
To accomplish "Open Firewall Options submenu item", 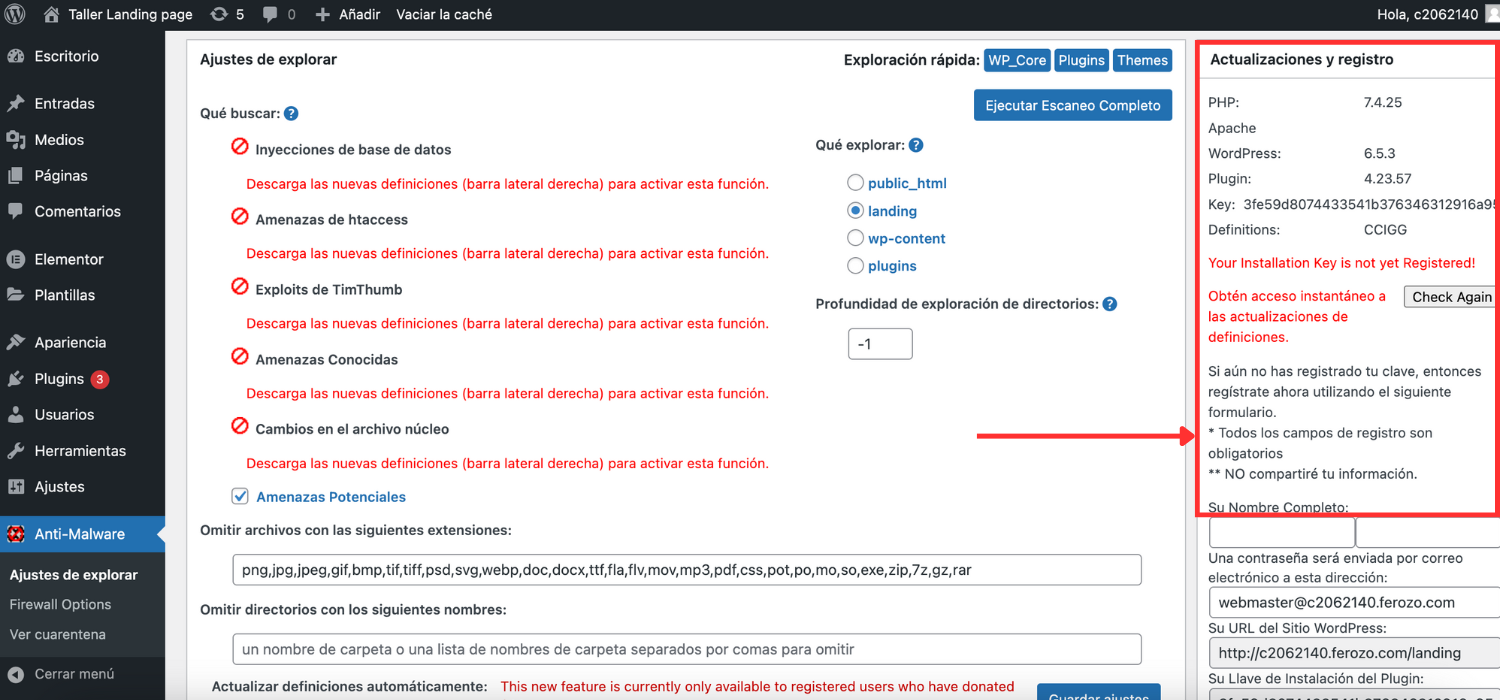I will click(60, 604).
